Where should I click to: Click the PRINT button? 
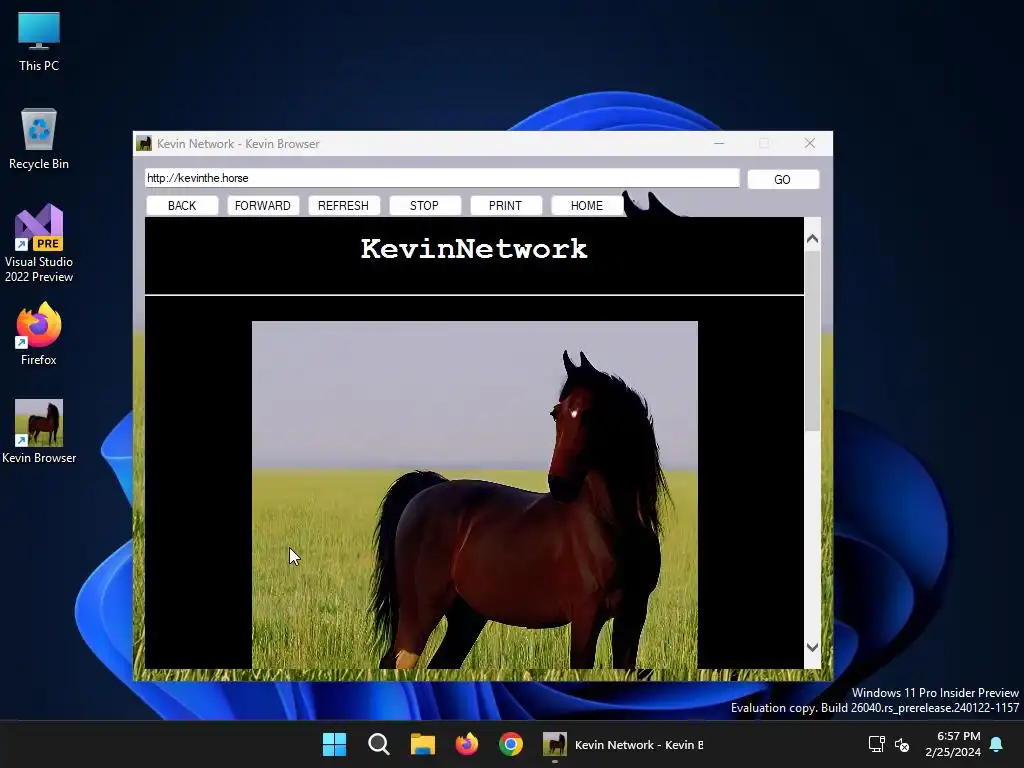coord(505,206)
